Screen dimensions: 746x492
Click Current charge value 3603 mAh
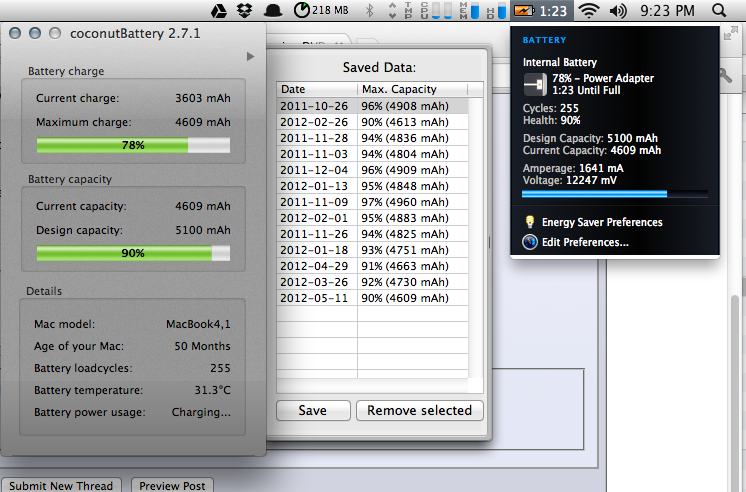(203, 98)
